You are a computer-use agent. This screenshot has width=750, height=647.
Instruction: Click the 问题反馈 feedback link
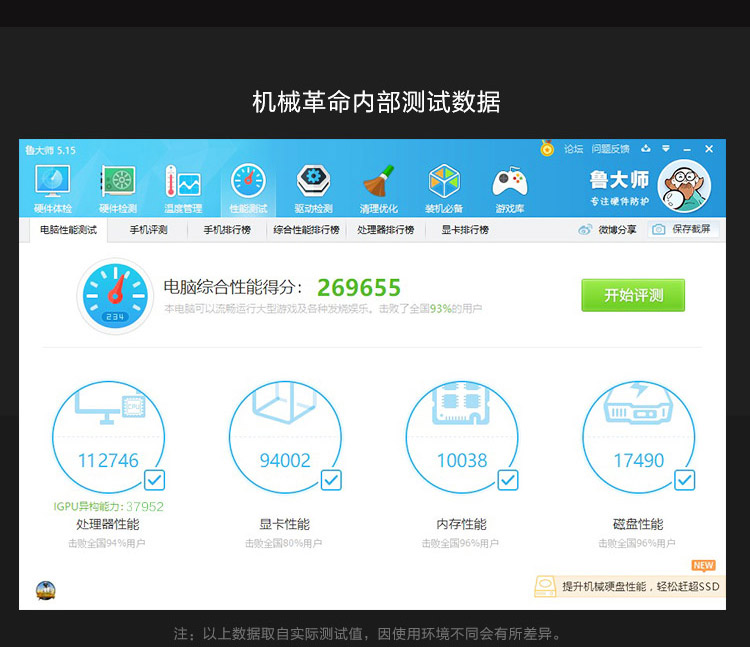[610, 149]
